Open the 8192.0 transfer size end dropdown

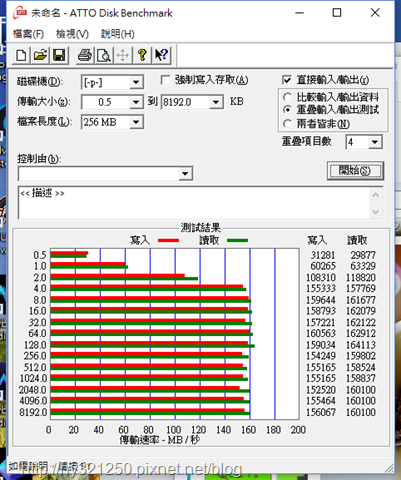click(x=216, y=102)
